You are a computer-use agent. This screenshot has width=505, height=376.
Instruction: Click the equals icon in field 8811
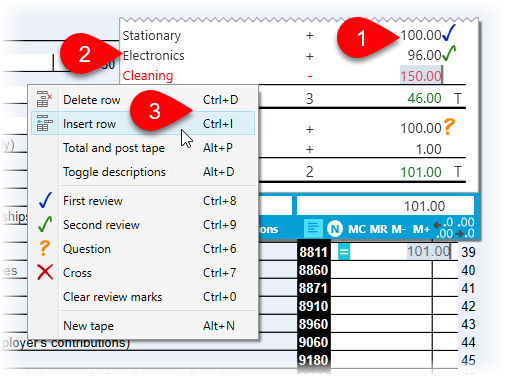(344, 252)
